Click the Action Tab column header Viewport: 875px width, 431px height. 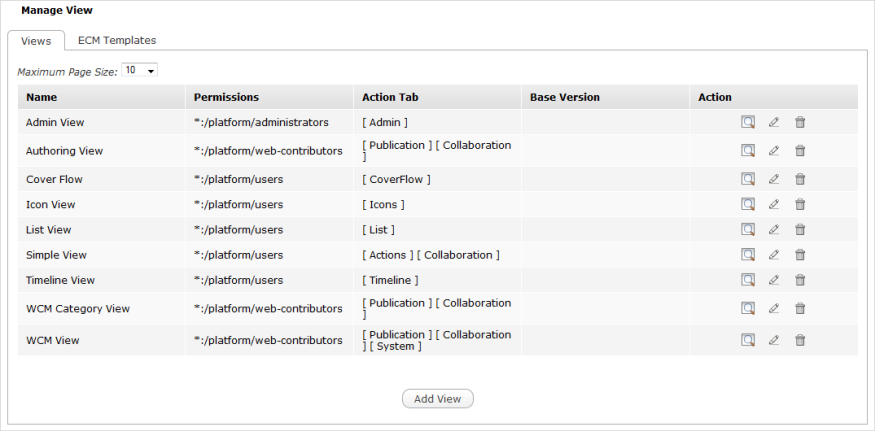390,97
